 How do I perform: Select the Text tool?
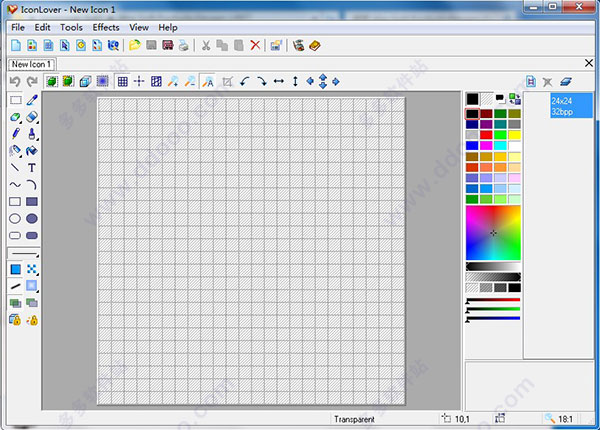[x=32, y=168]
